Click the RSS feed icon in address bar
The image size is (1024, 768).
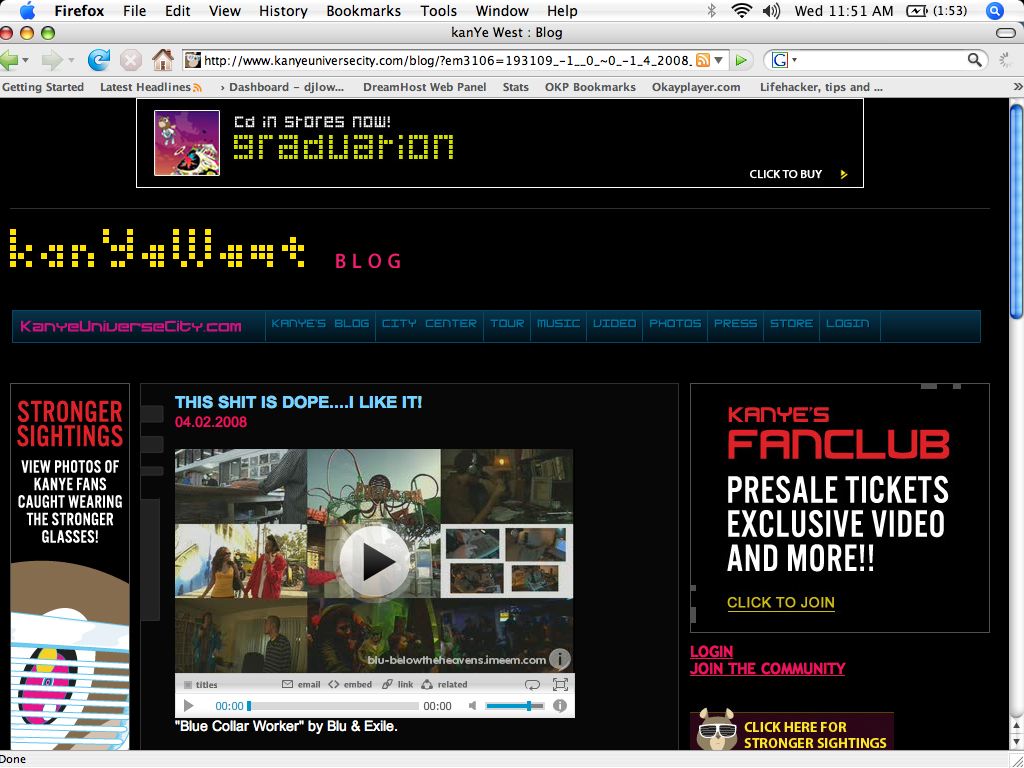coord(703,60)
